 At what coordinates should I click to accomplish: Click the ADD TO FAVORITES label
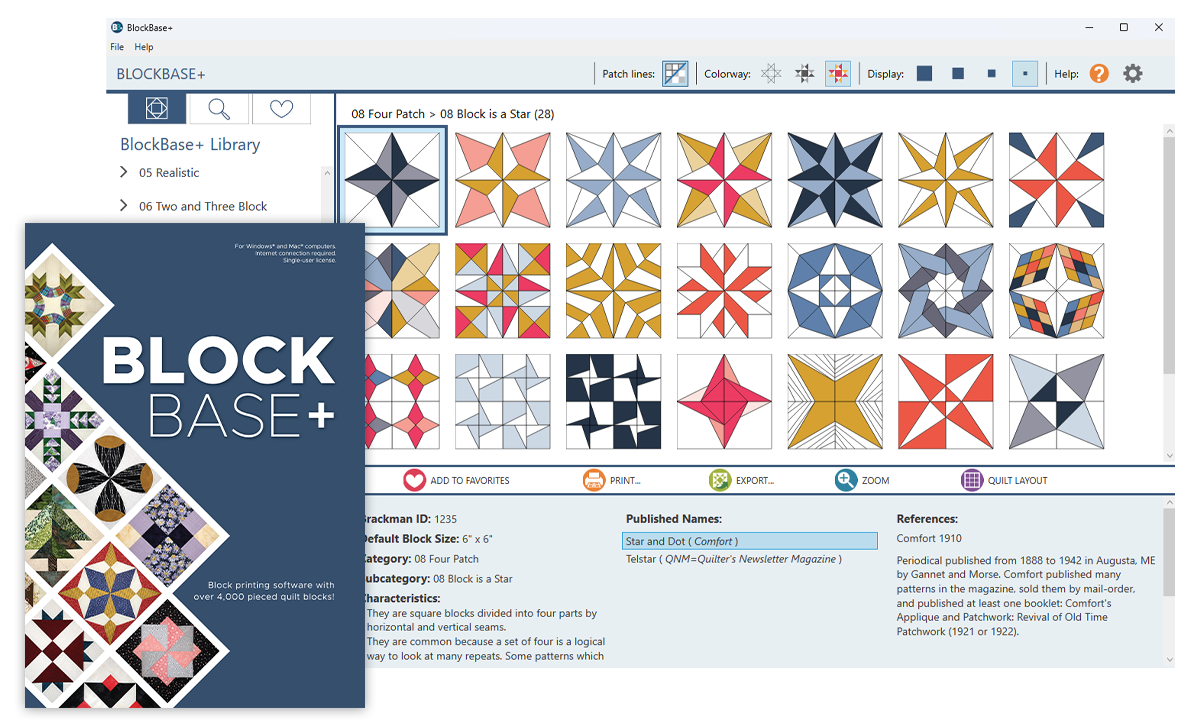pos(470,481)
